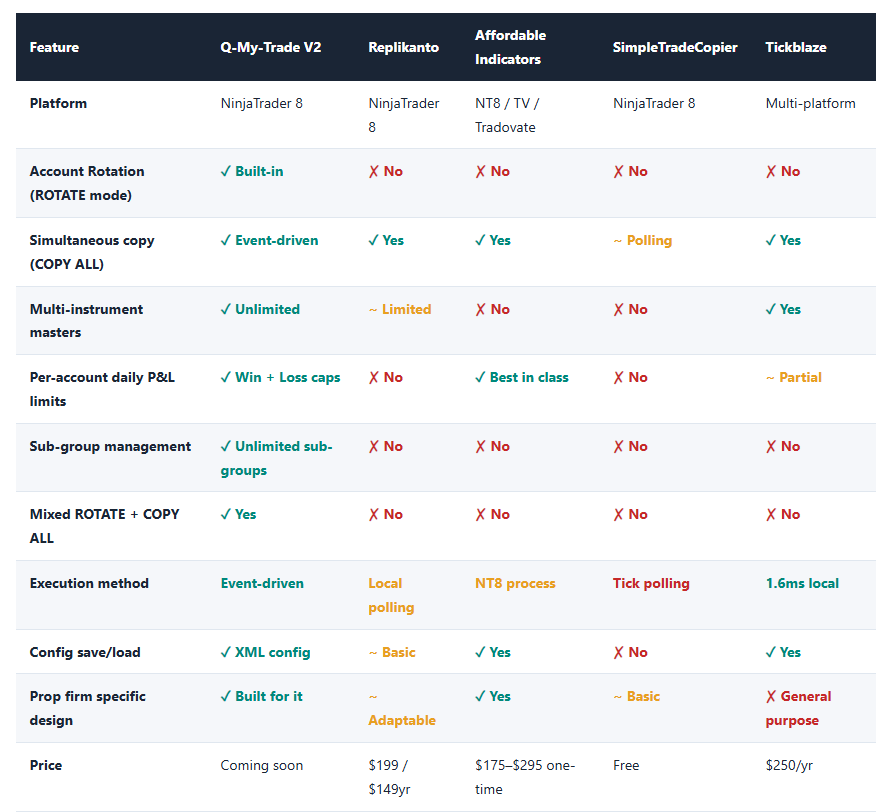Click the Price row label
The width and height of the screenshot is (890, 812).
pos(45,765)
